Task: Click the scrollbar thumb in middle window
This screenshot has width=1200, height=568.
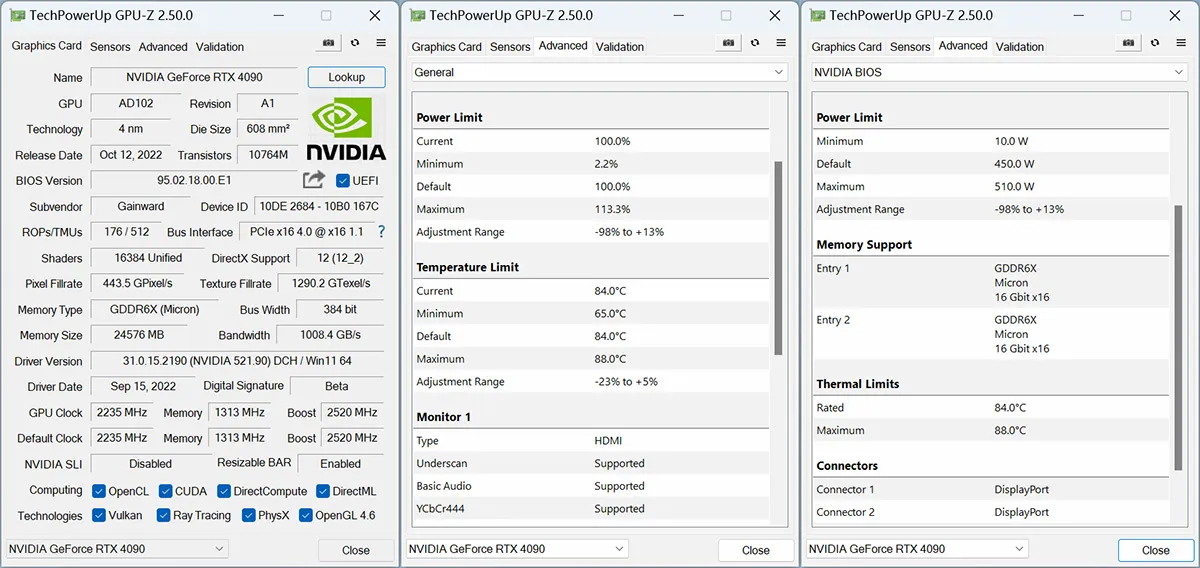Action: pyautogui.click(x=778, y=257)
